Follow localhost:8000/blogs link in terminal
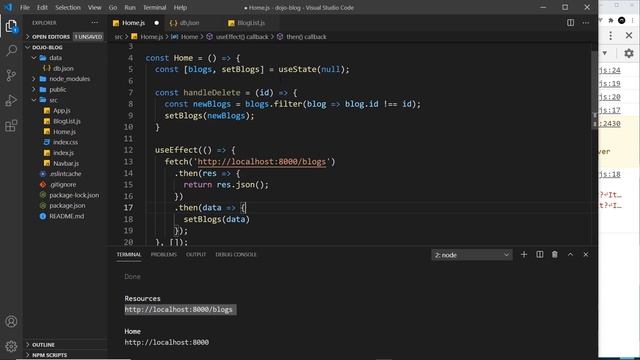This screenshot has height=360, width=640. click(x=178, y=310)
